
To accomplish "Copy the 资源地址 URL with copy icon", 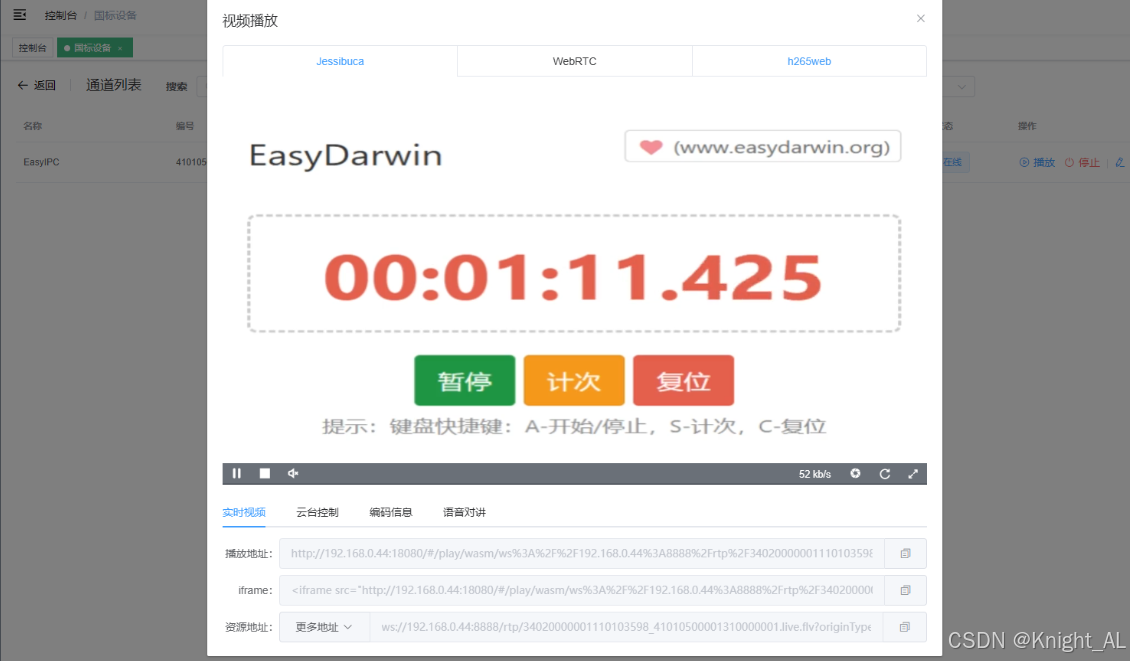I will coord(905,627).
